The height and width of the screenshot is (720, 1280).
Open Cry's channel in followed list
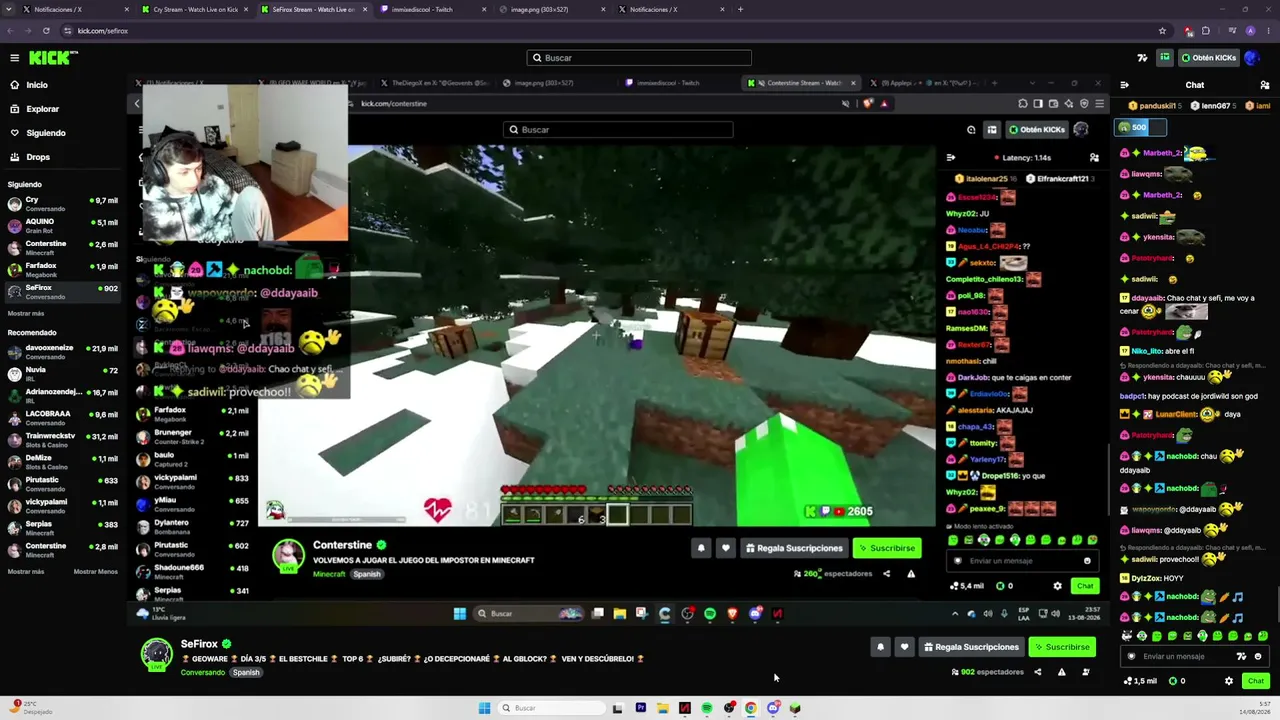61,202
